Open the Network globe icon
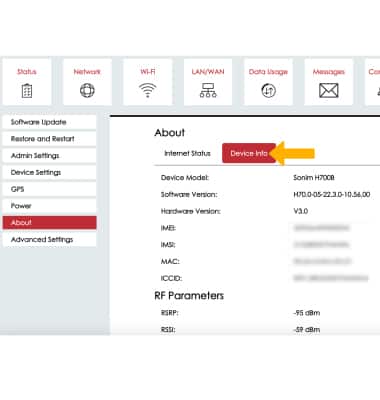Viewport: 380px width, 400px height. coord(87,90)
